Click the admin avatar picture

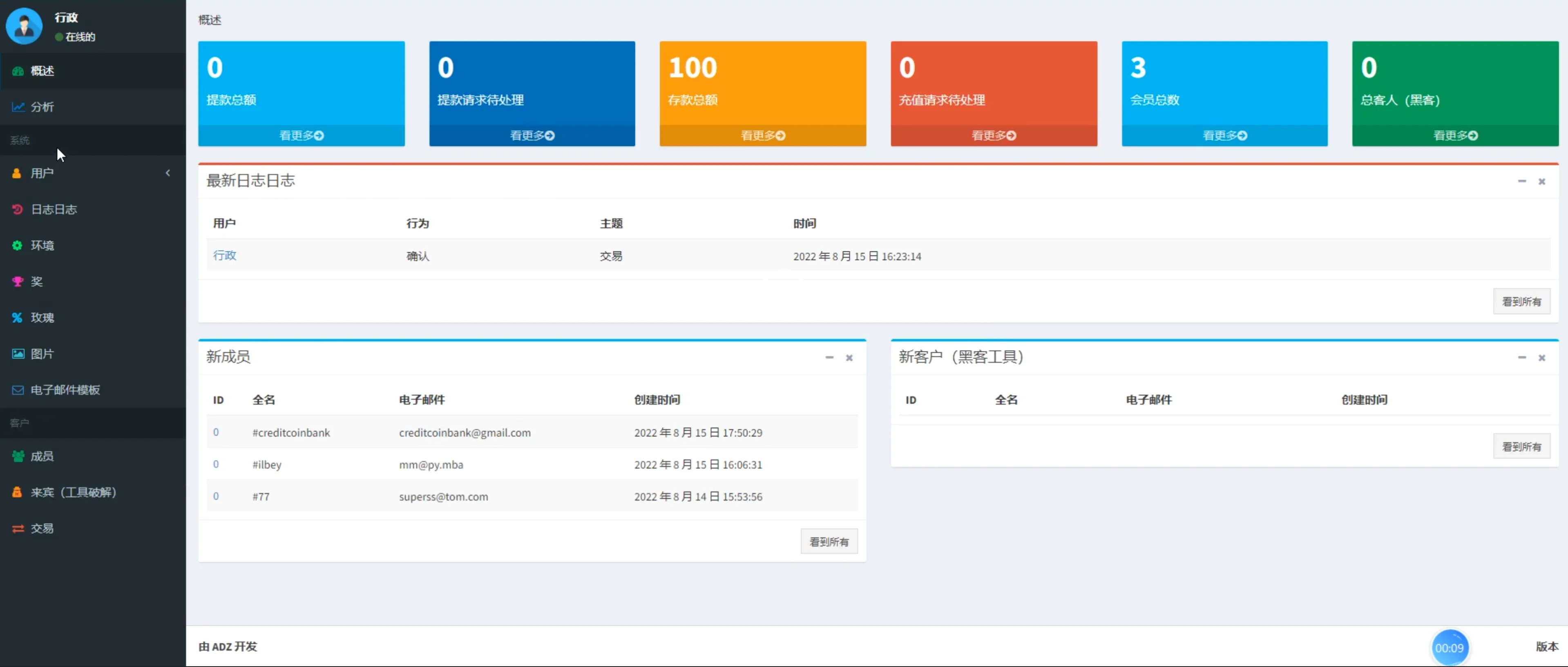click(24, 26)
